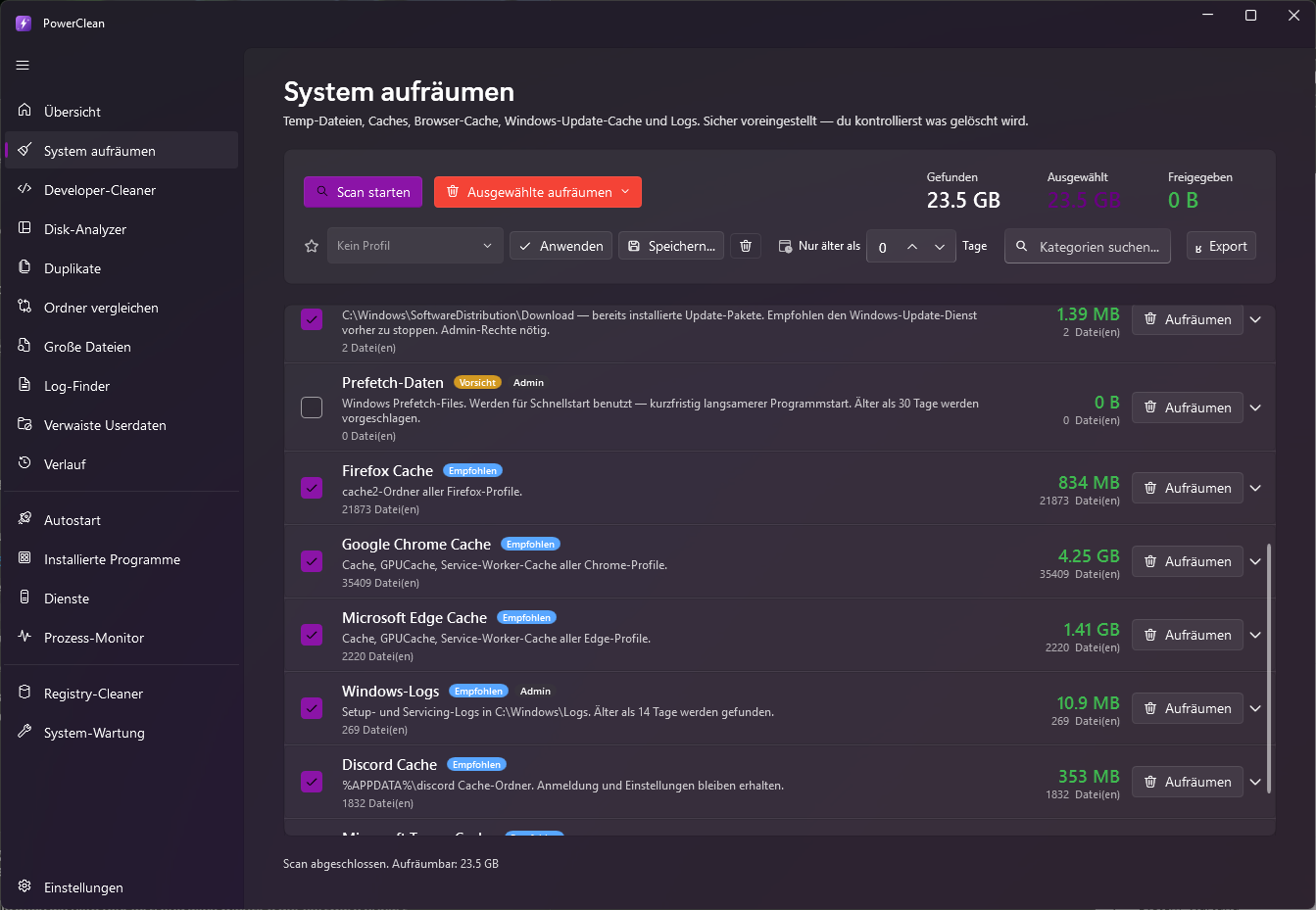This screenshot has height=910, width=1316.
Task: Click the Verlauf history clock icon
Action: 24,463
